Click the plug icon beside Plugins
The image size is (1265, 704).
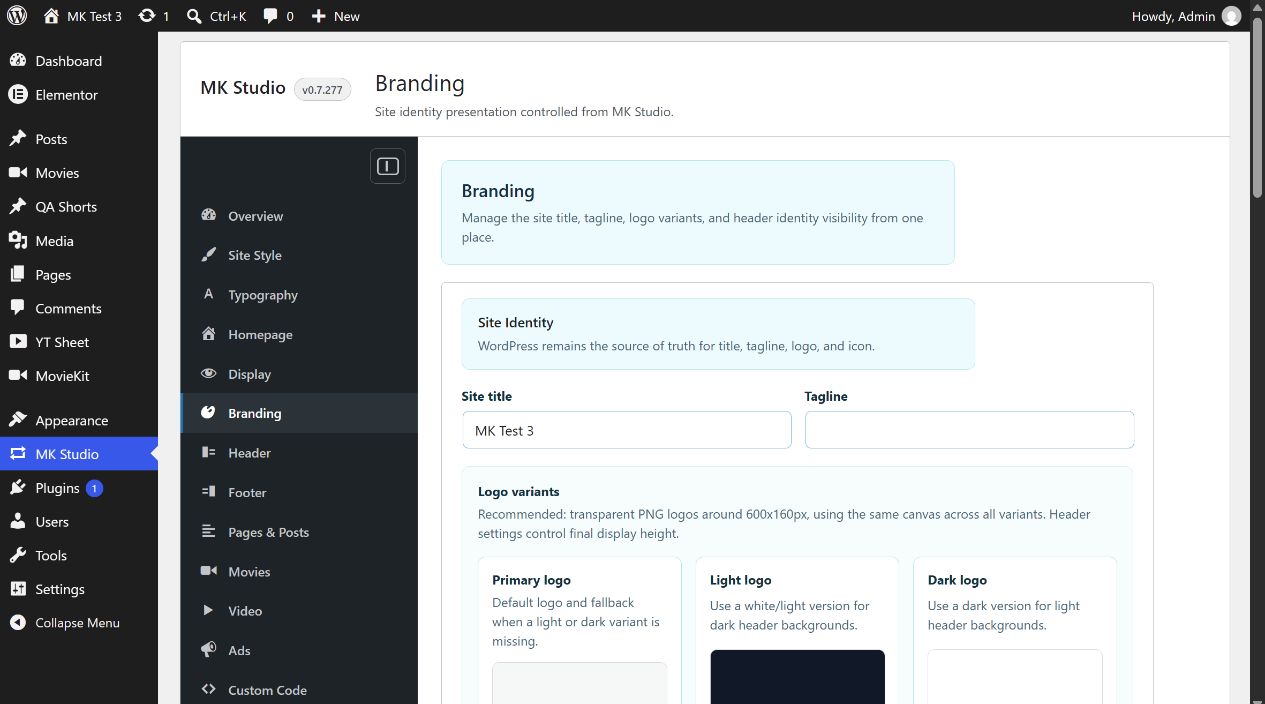click(17, 488)
